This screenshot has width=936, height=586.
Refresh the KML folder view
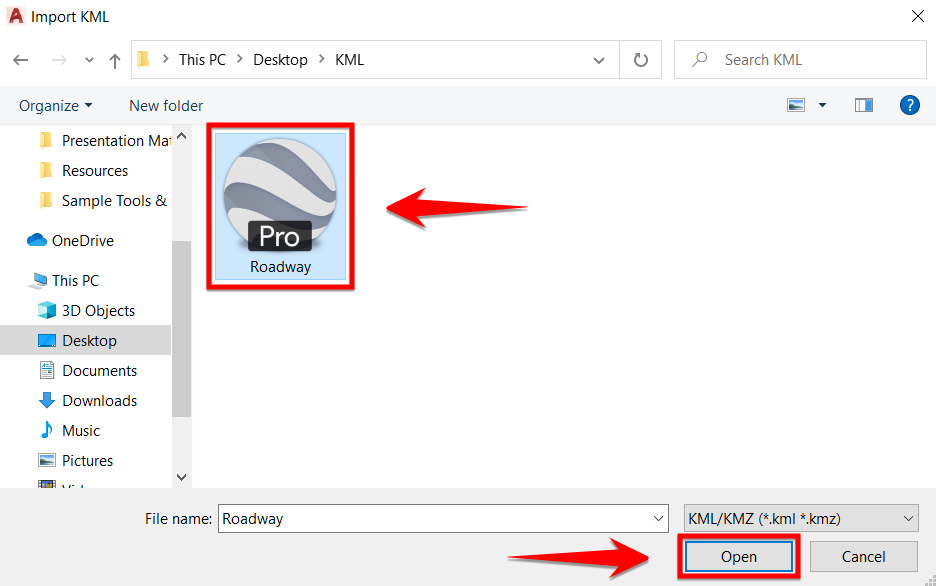[x=641, y=60]
